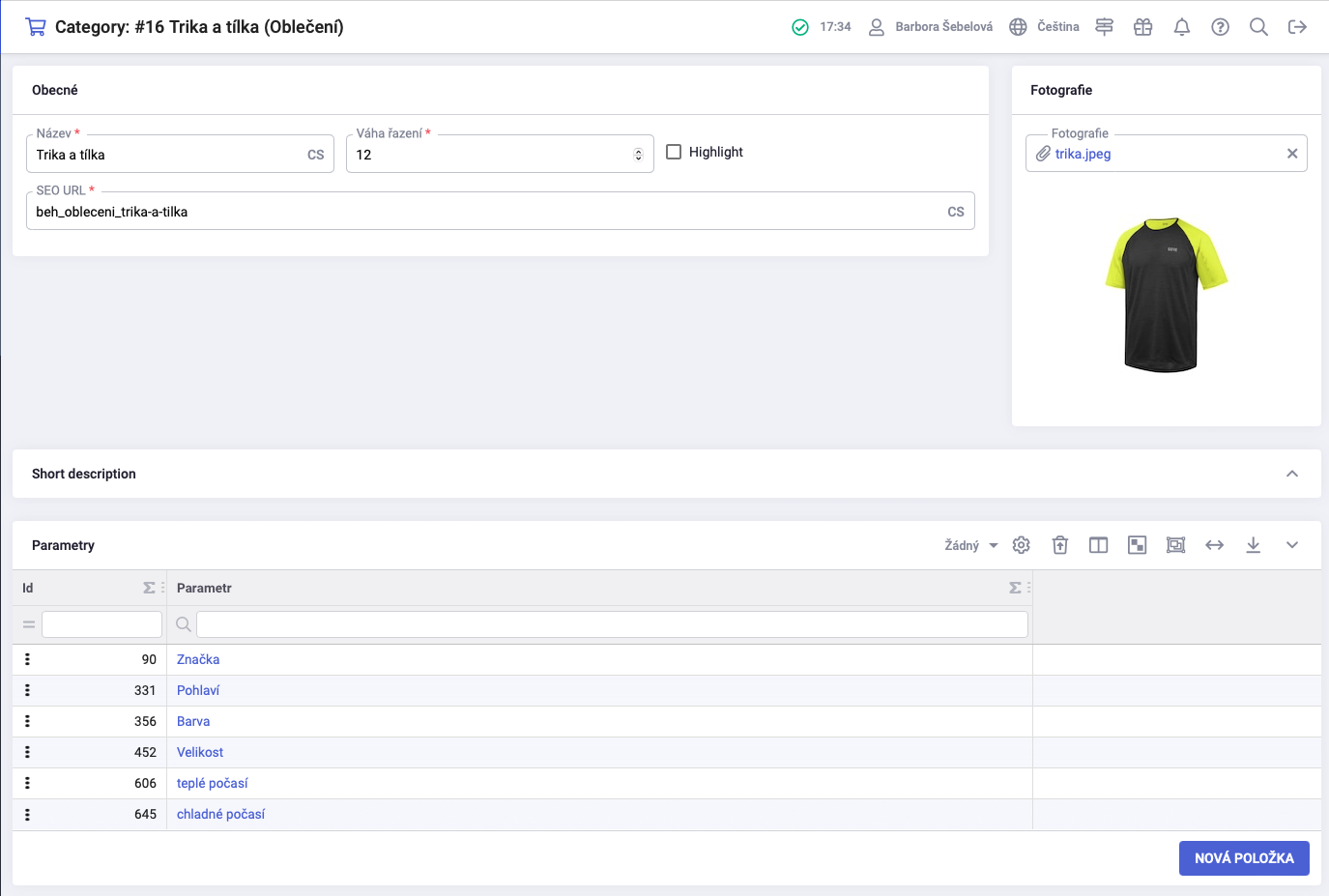Image resolution: width=1329 pixels, height=896 pixels.
Task: Click the signpost icon in header
Action: (x=1104, y=27)
